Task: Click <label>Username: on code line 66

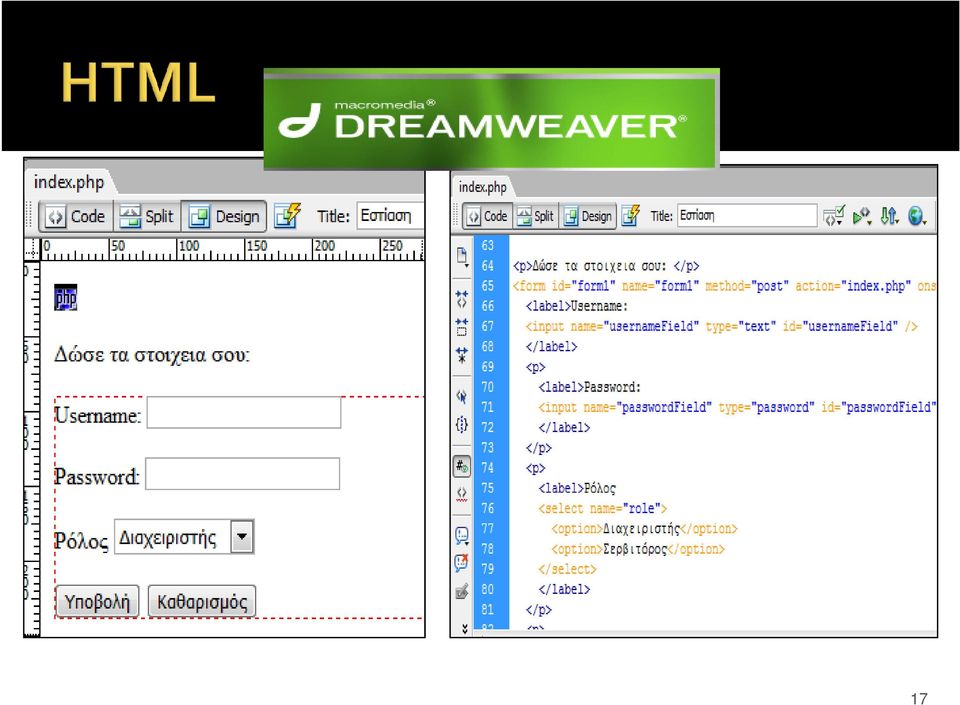Action: coord(577,306)
